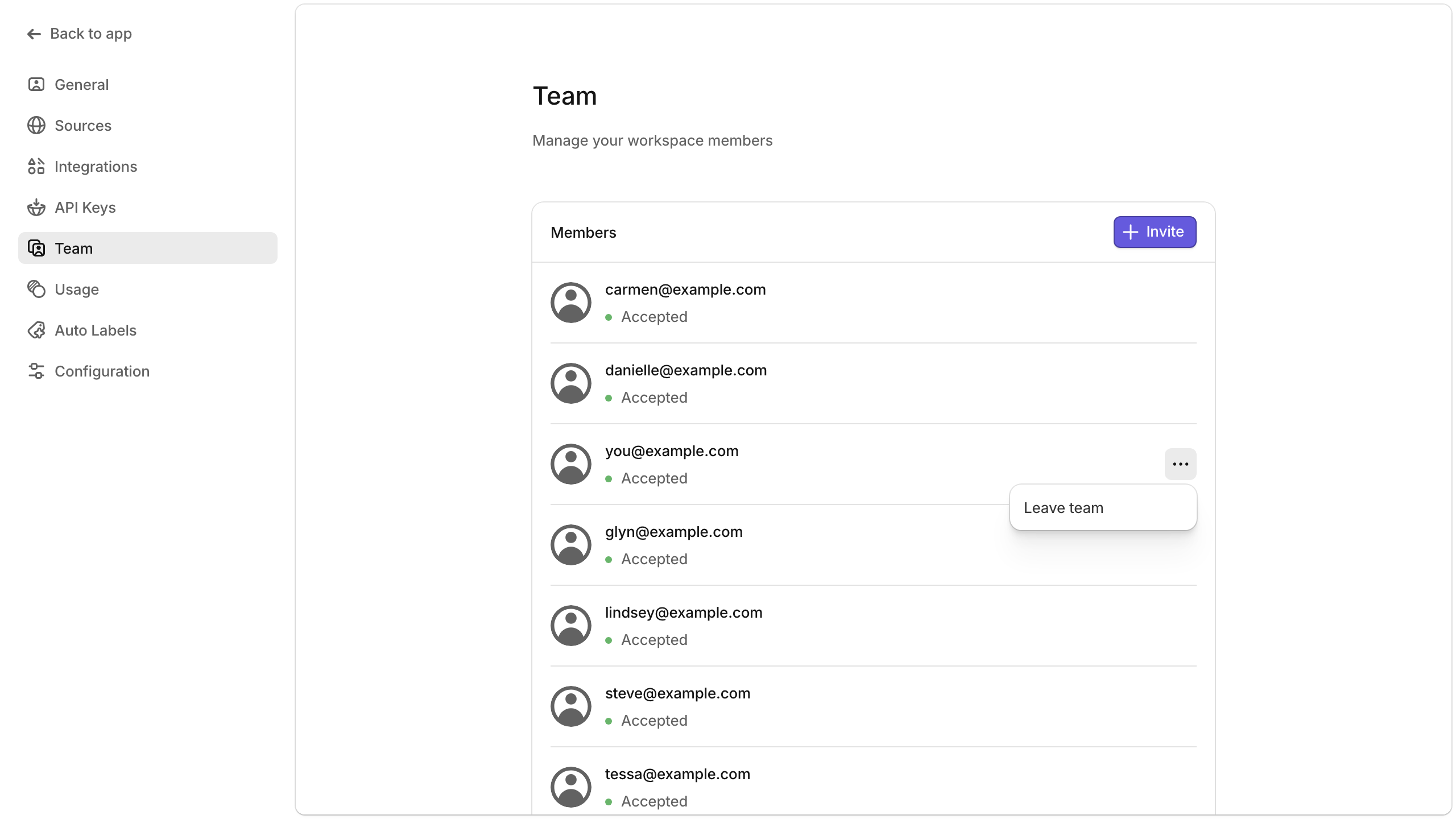Click the danielle@example.com email text

click(x=685, y=370)
